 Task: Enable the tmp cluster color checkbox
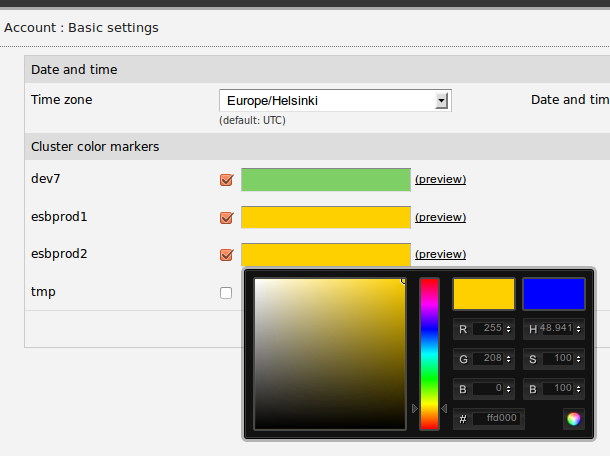(x=226, y=293)
